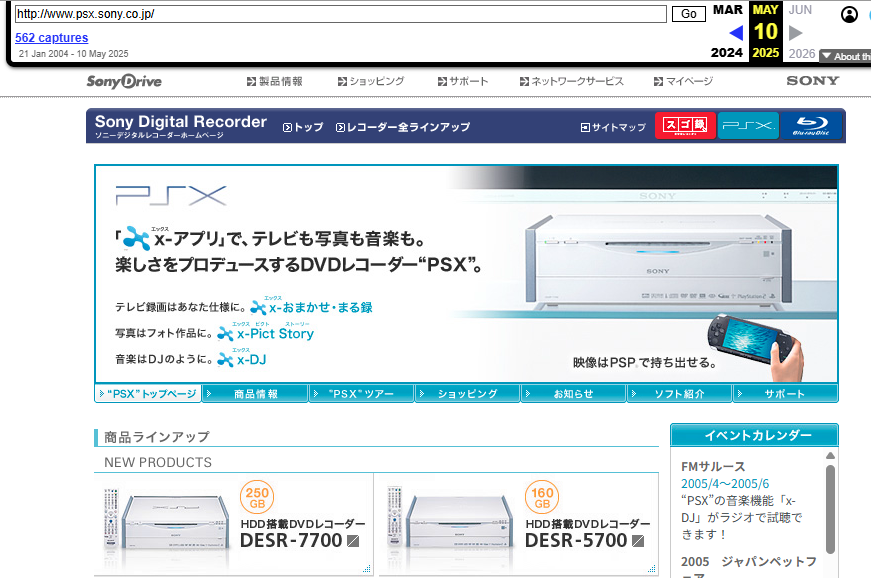Click the large PSX recorder banner image
Image resolution: width=871 pixels, height=578 pixels.
pos(658,263)
